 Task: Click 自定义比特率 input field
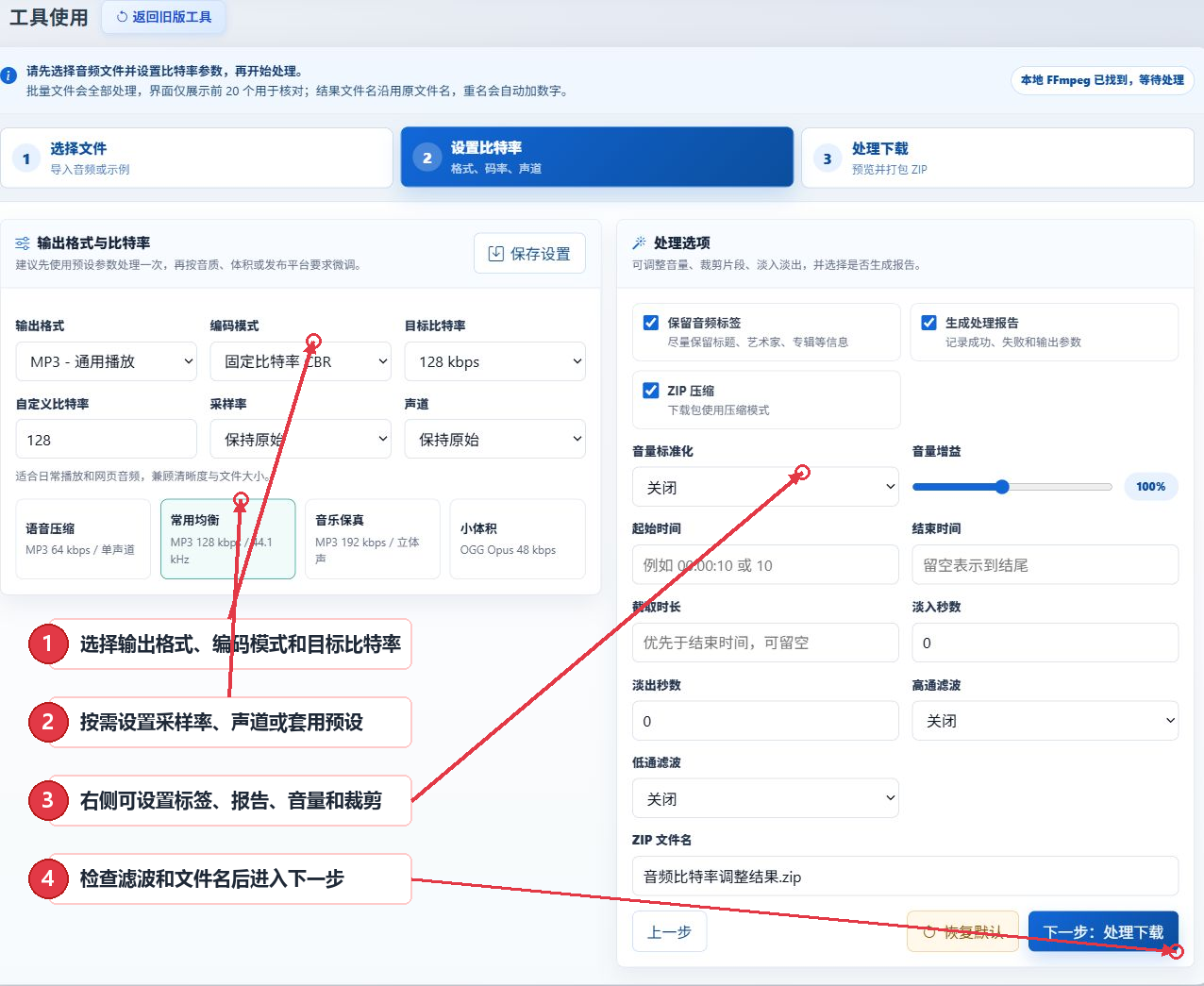pos(107,440)
